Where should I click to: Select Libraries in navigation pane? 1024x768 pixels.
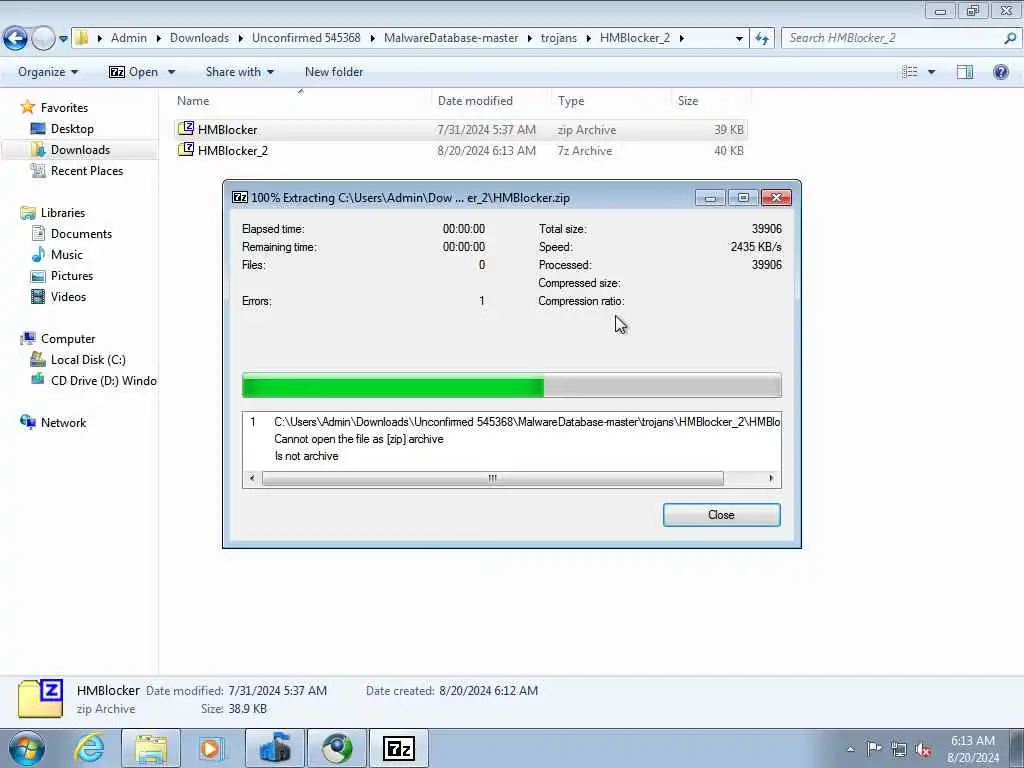point(63,213)
